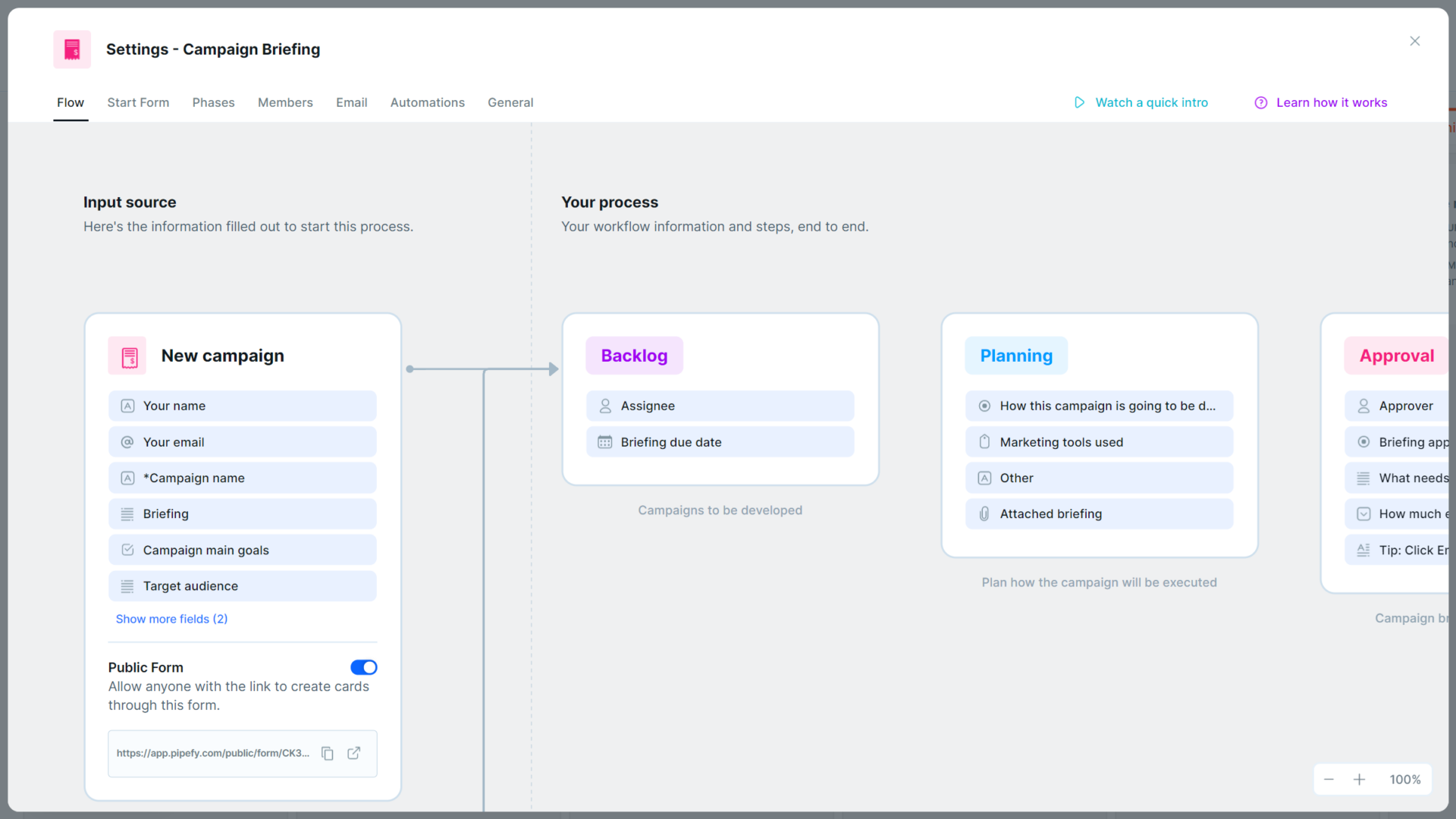
Task: Open Learn how it works
Action: (x=1332, y=102)
